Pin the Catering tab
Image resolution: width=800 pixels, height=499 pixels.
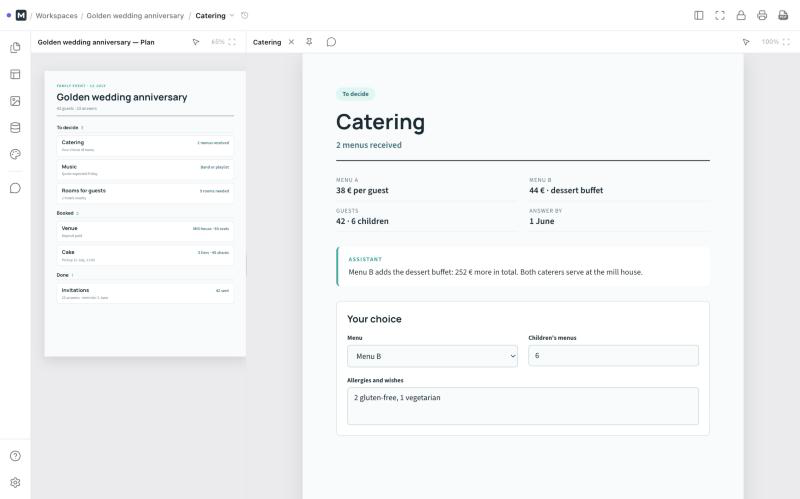tap(309, 42)
